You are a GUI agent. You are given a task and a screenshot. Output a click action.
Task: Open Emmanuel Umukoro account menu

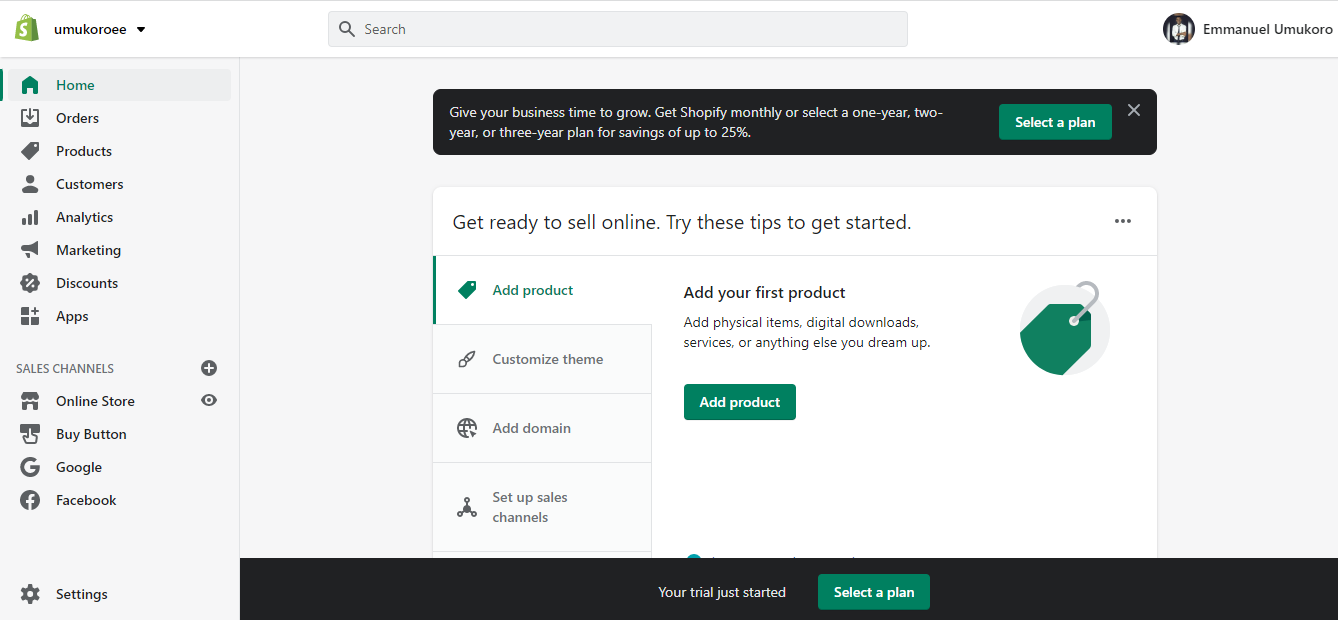point(1247,29)
